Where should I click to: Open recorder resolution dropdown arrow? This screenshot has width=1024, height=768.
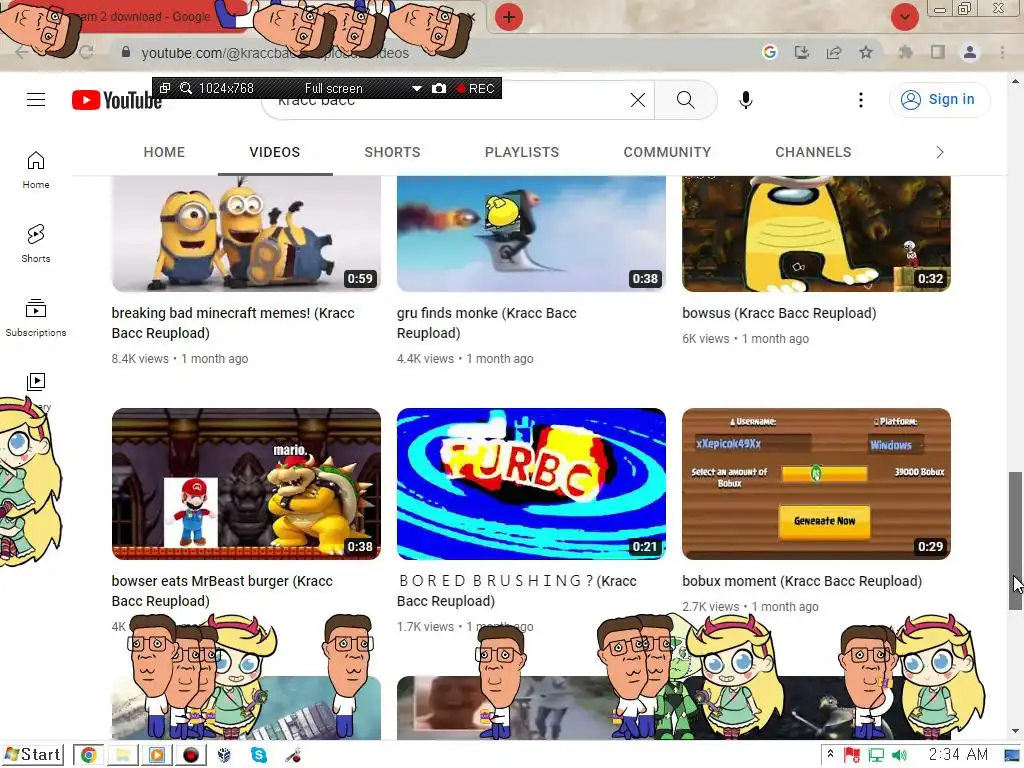[416, 88]
